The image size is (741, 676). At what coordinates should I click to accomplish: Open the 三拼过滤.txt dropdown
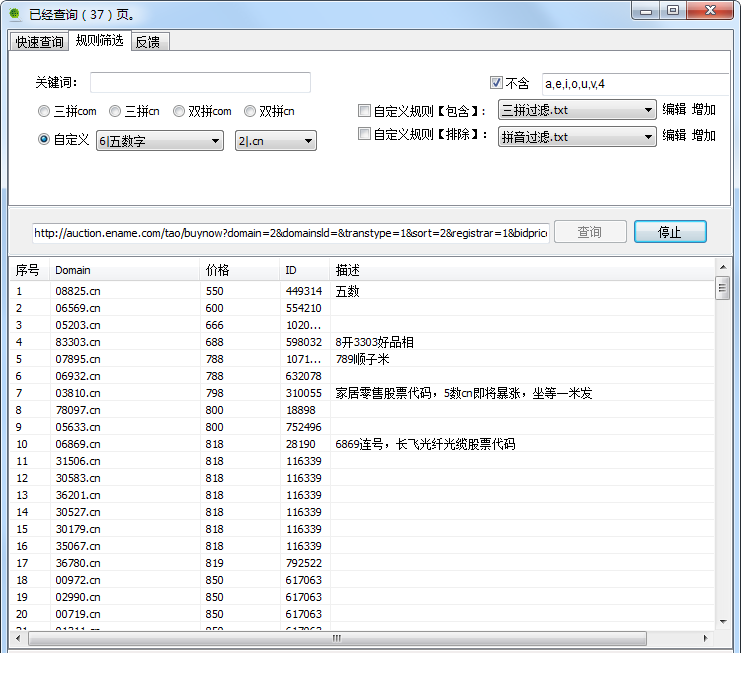tap(577, 110)
